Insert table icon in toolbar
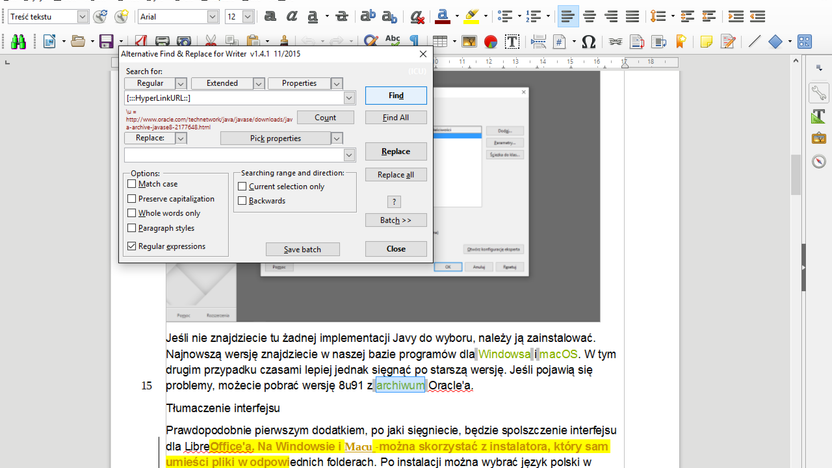Screen dimensions: 832x468 440,41
